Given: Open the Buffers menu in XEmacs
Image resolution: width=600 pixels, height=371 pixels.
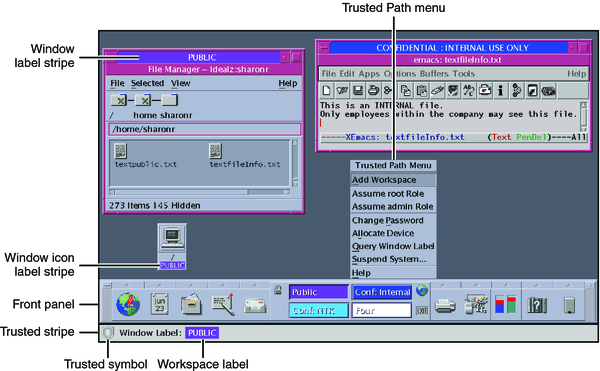Looking at the screenshot, I should click(434, 74).
